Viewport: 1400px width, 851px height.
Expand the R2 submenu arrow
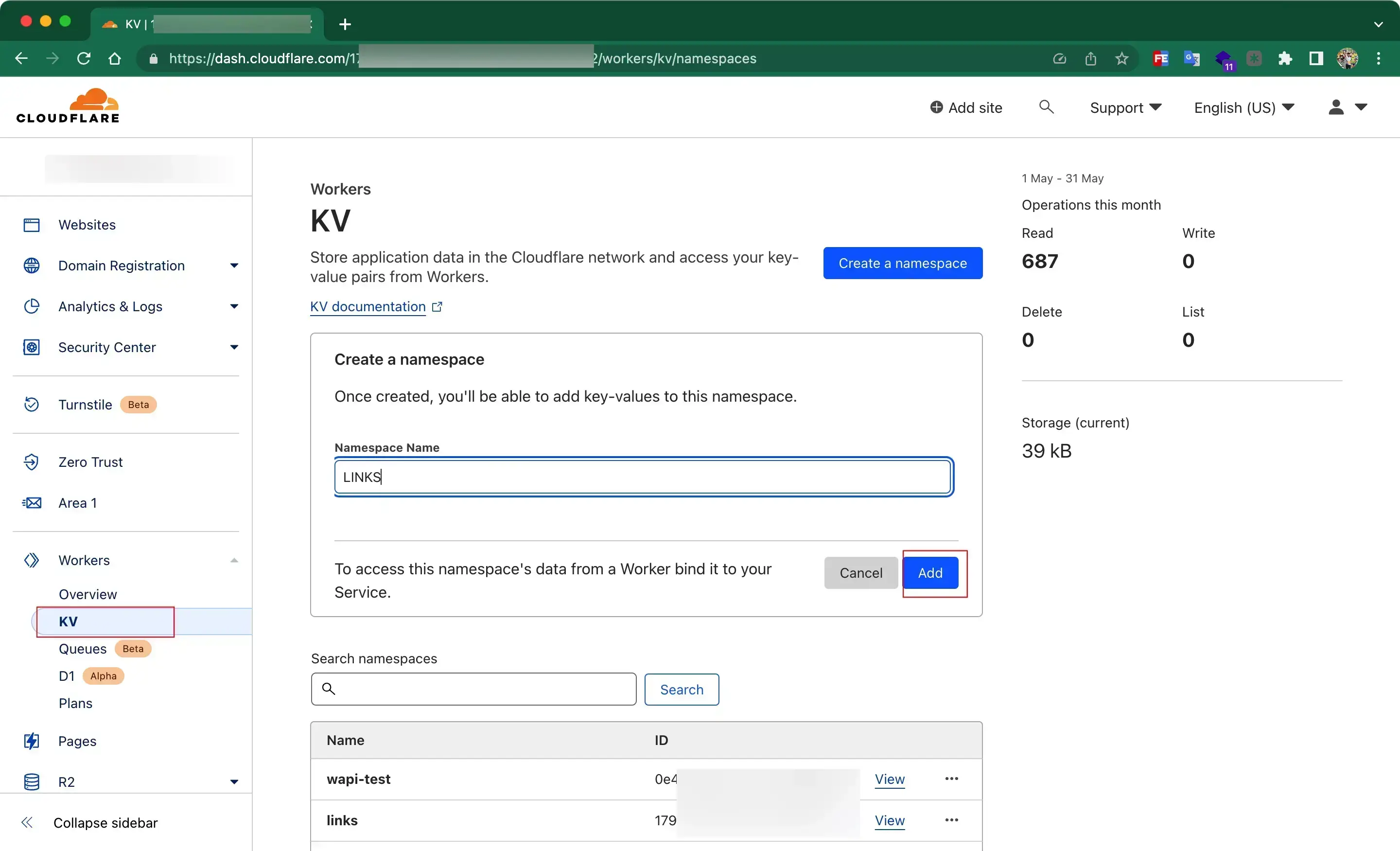(234, 782)
